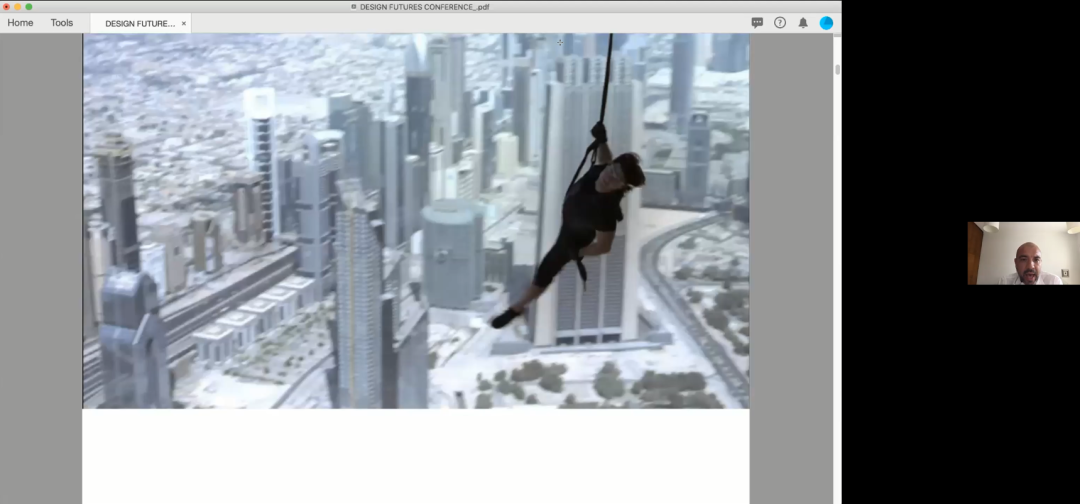Close the DESIGN FUTURE... document tab
Image resolution: width=1080 pixels, height=504 pixels.
(184, 23)
